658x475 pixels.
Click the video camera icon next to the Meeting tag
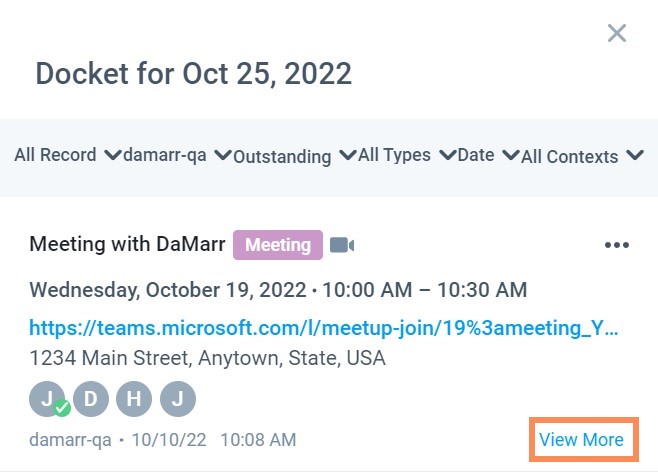coord(342,245)
